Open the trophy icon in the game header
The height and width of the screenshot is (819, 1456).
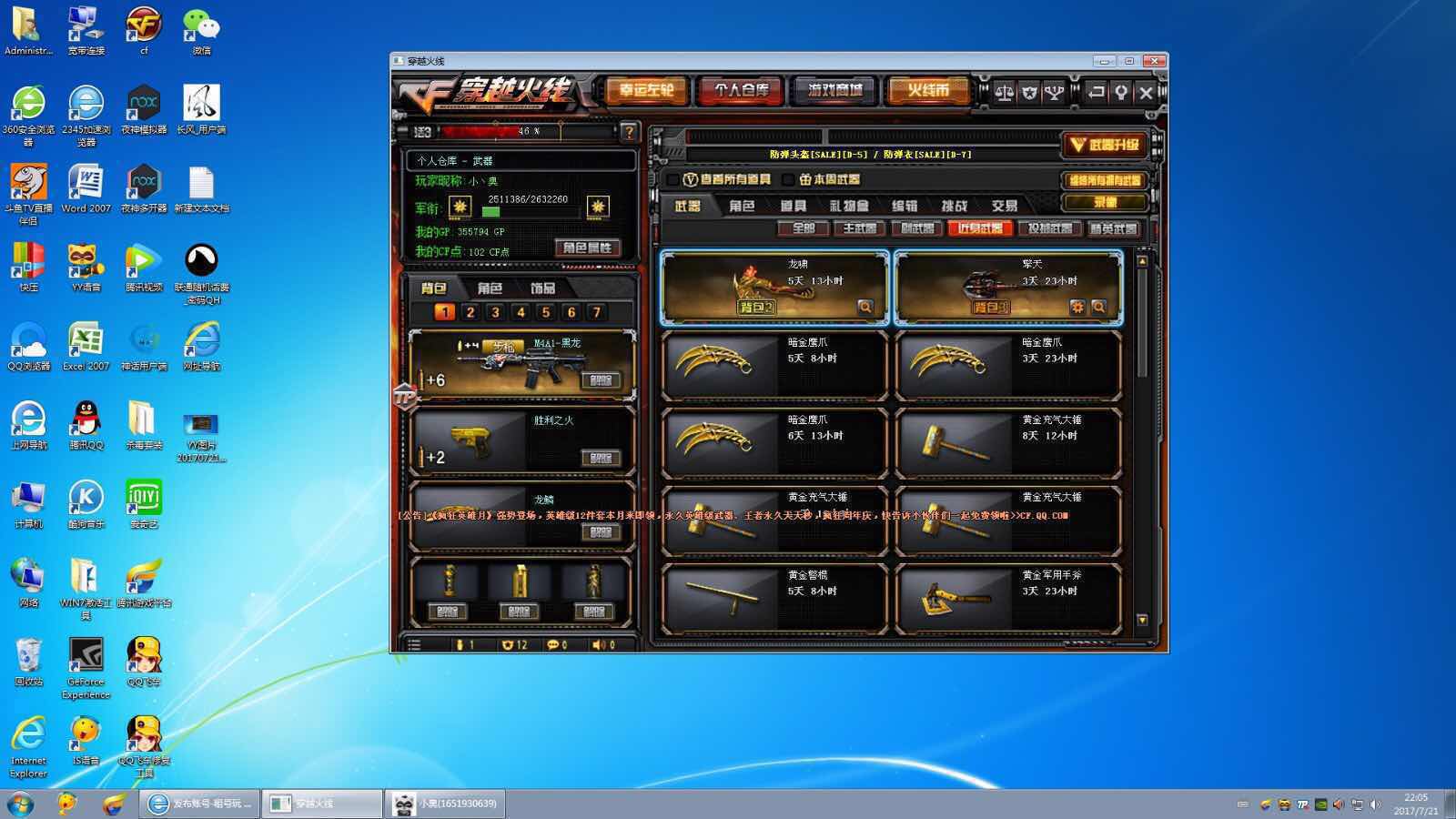pyautogui.click(x=1054, y=92)
